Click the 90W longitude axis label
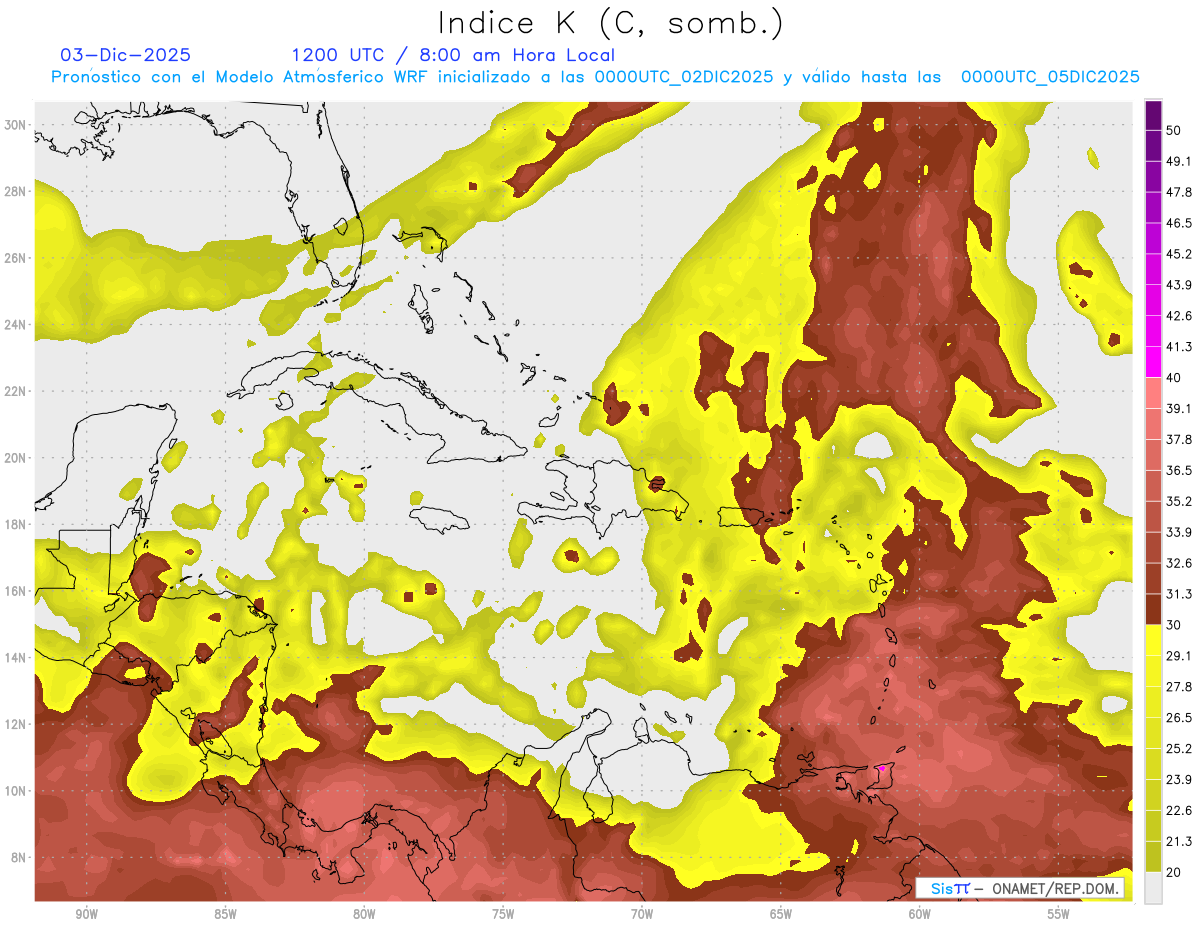 86,914
